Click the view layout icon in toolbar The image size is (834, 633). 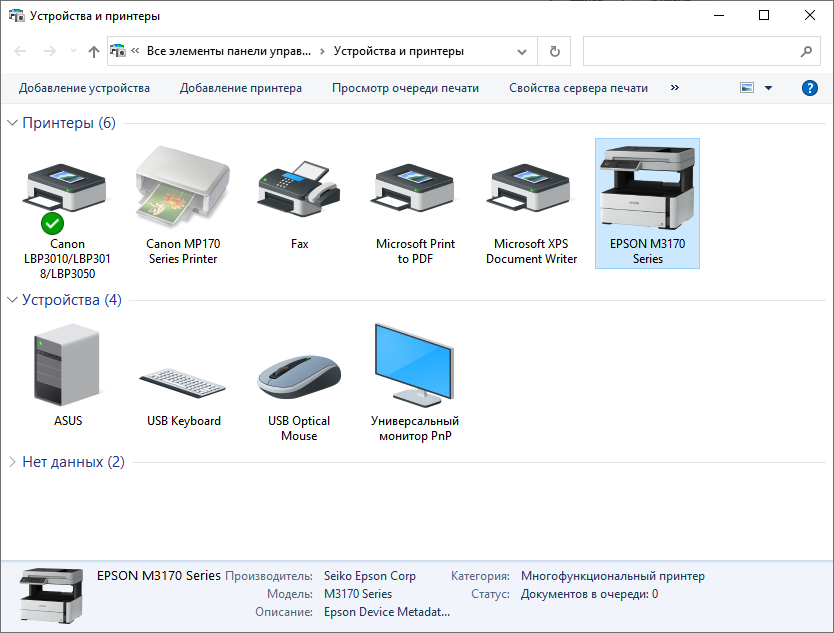pyautogui.click(x=747, y=88)
